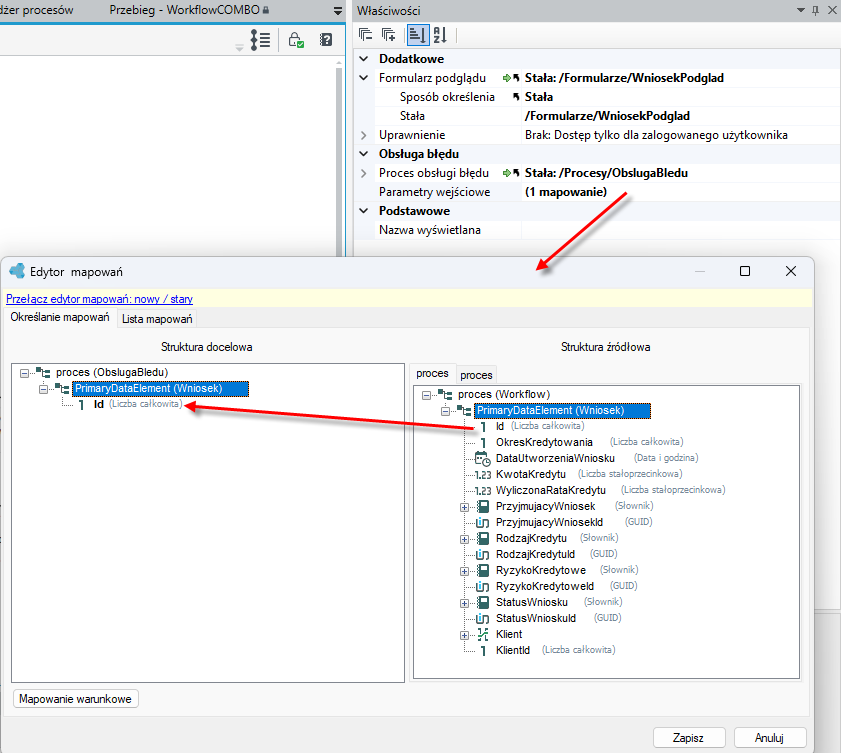Click the structure icon of proces (Workflow)
Screen dimensions: 841x753
click(445, 395)
